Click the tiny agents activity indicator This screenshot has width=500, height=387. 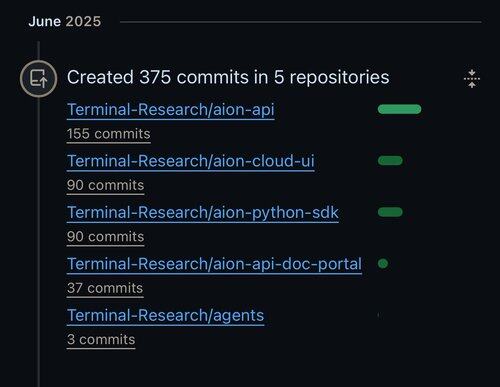tap(379, 315)
